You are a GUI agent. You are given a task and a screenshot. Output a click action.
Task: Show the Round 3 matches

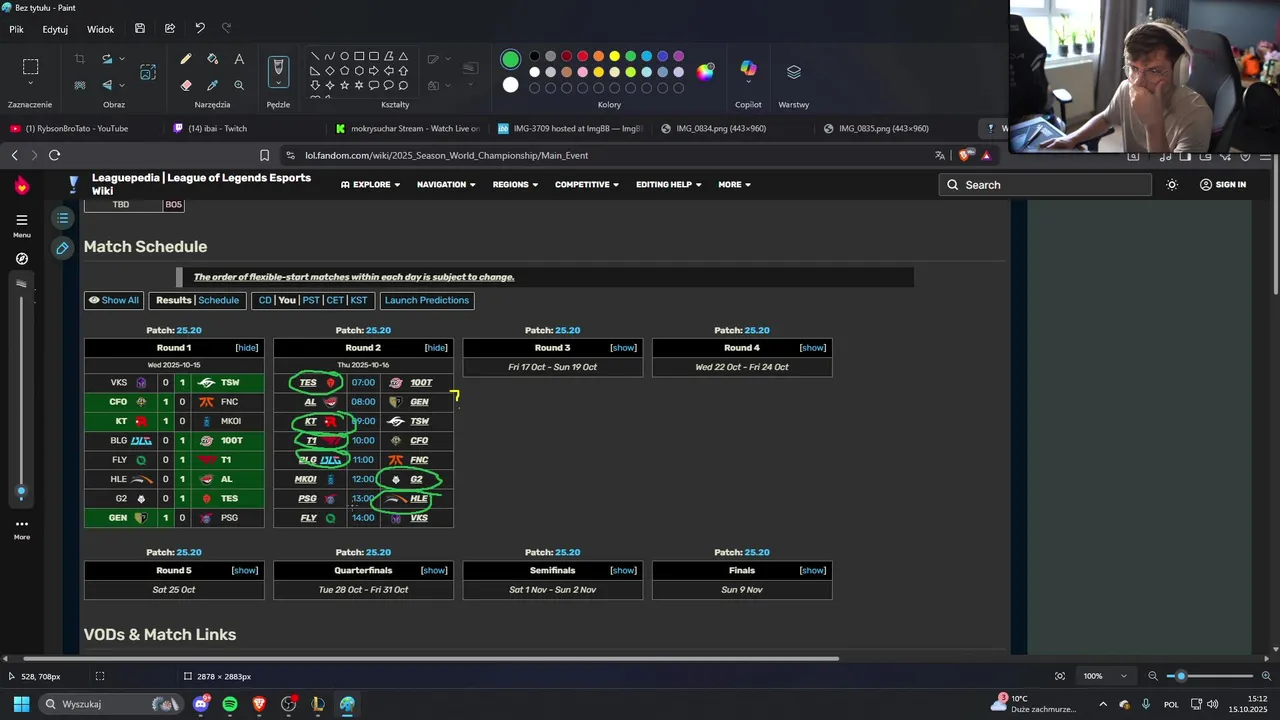coord(623,348)
